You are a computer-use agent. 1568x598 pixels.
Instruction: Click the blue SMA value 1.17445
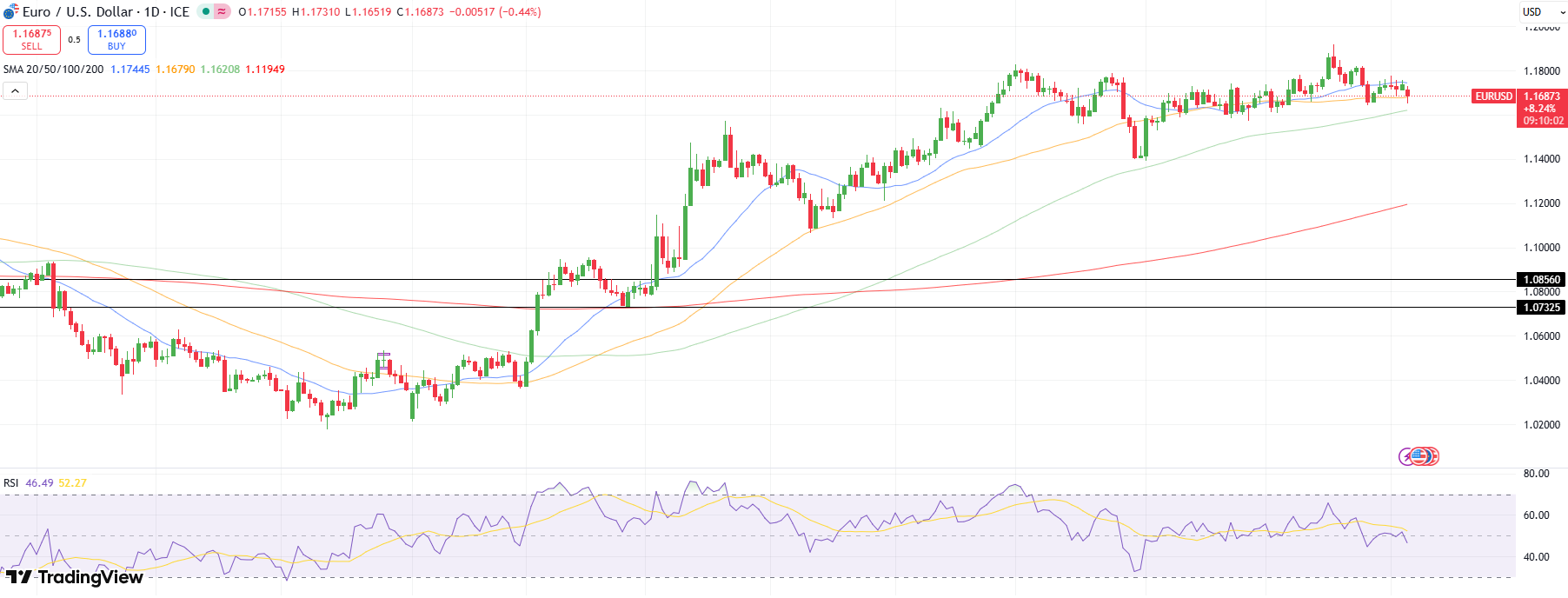tap(130, 70)
